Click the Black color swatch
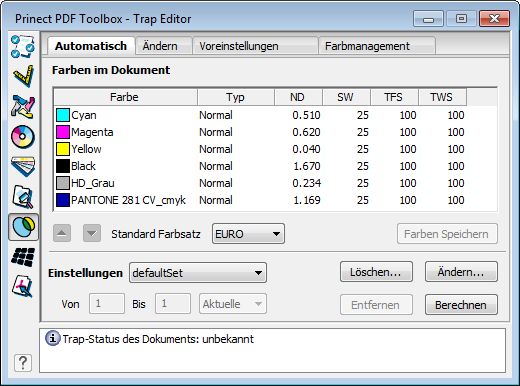 click(63, 166)
